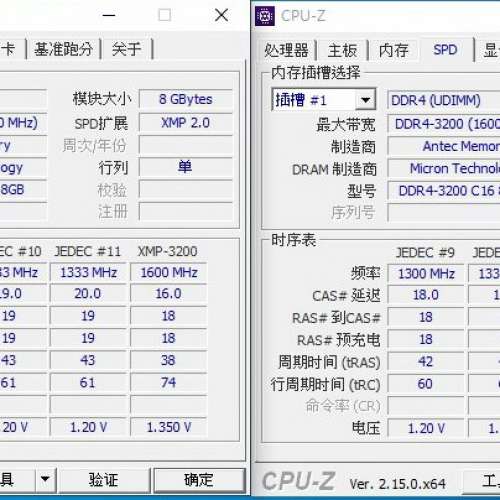Click the empty 校验 field in left window
The image size is (500, 500).
pos(186,189)
